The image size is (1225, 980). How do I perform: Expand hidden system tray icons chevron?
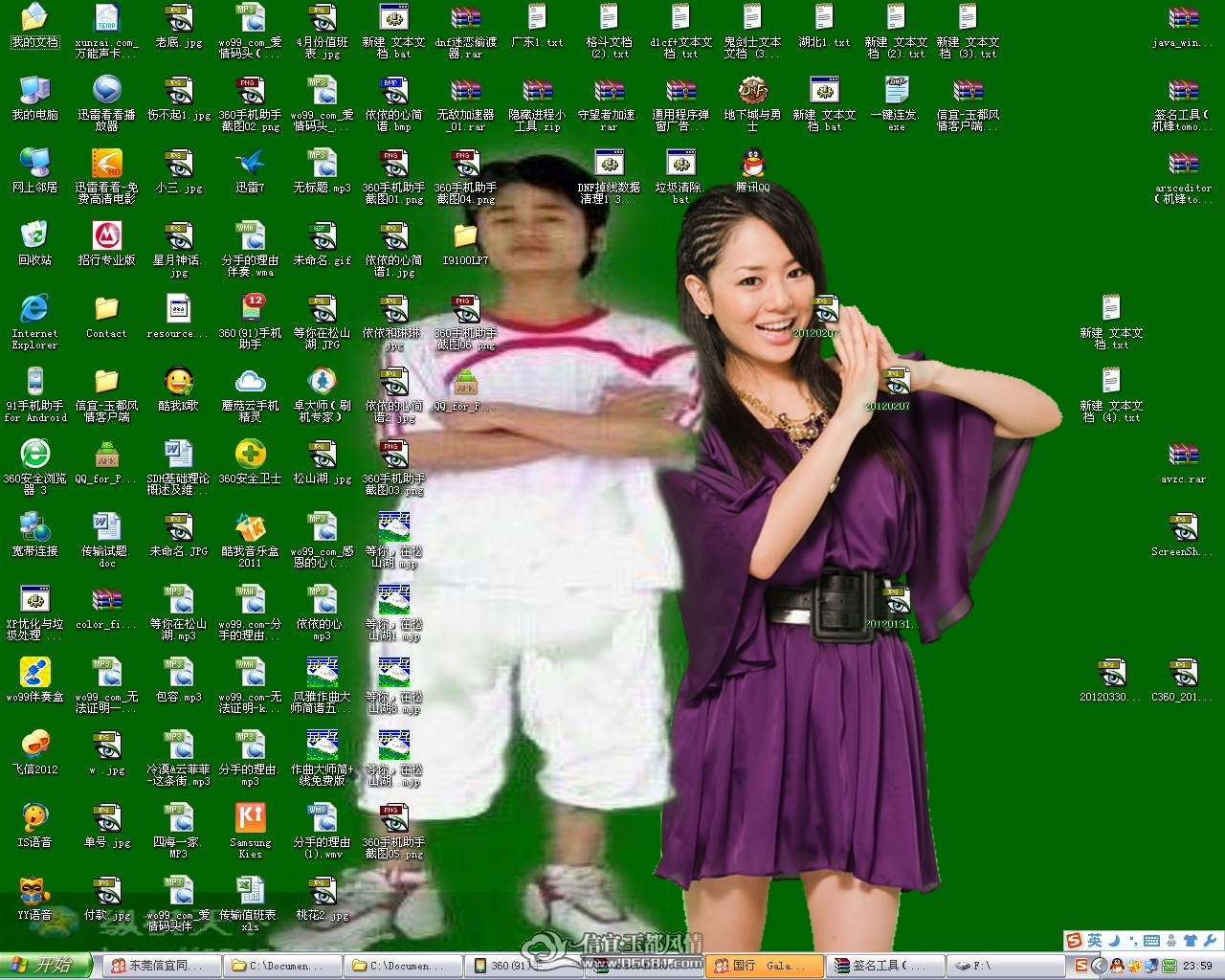pyautogui.click(x=1098, y=966)
